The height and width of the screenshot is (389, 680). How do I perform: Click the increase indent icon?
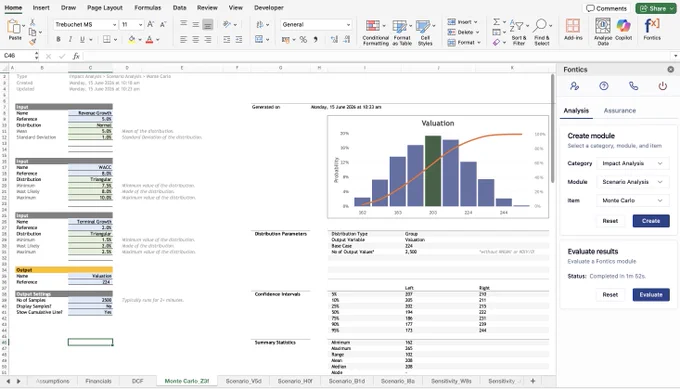tap(239, 39)
